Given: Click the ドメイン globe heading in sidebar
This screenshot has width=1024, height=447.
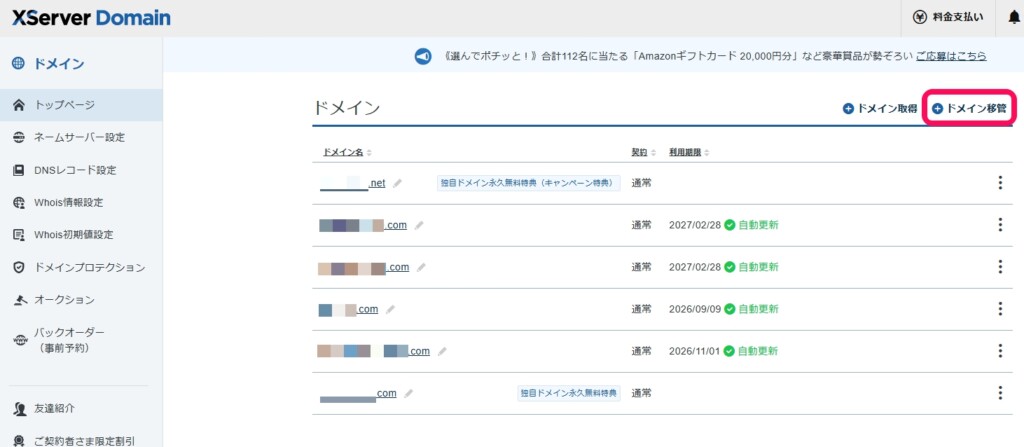Looking at the screenshot, I should pyautogui.click(x=48, y=64).
